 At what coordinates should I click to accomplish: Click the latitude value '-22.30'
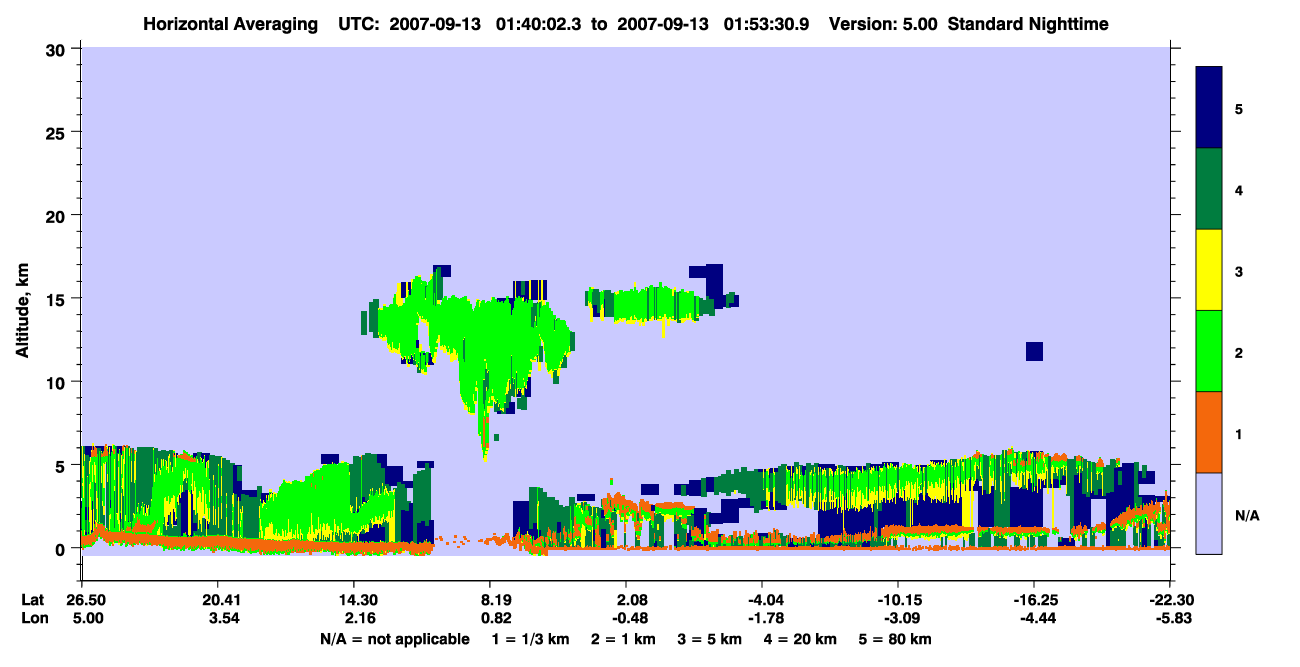pos(1170,600)
